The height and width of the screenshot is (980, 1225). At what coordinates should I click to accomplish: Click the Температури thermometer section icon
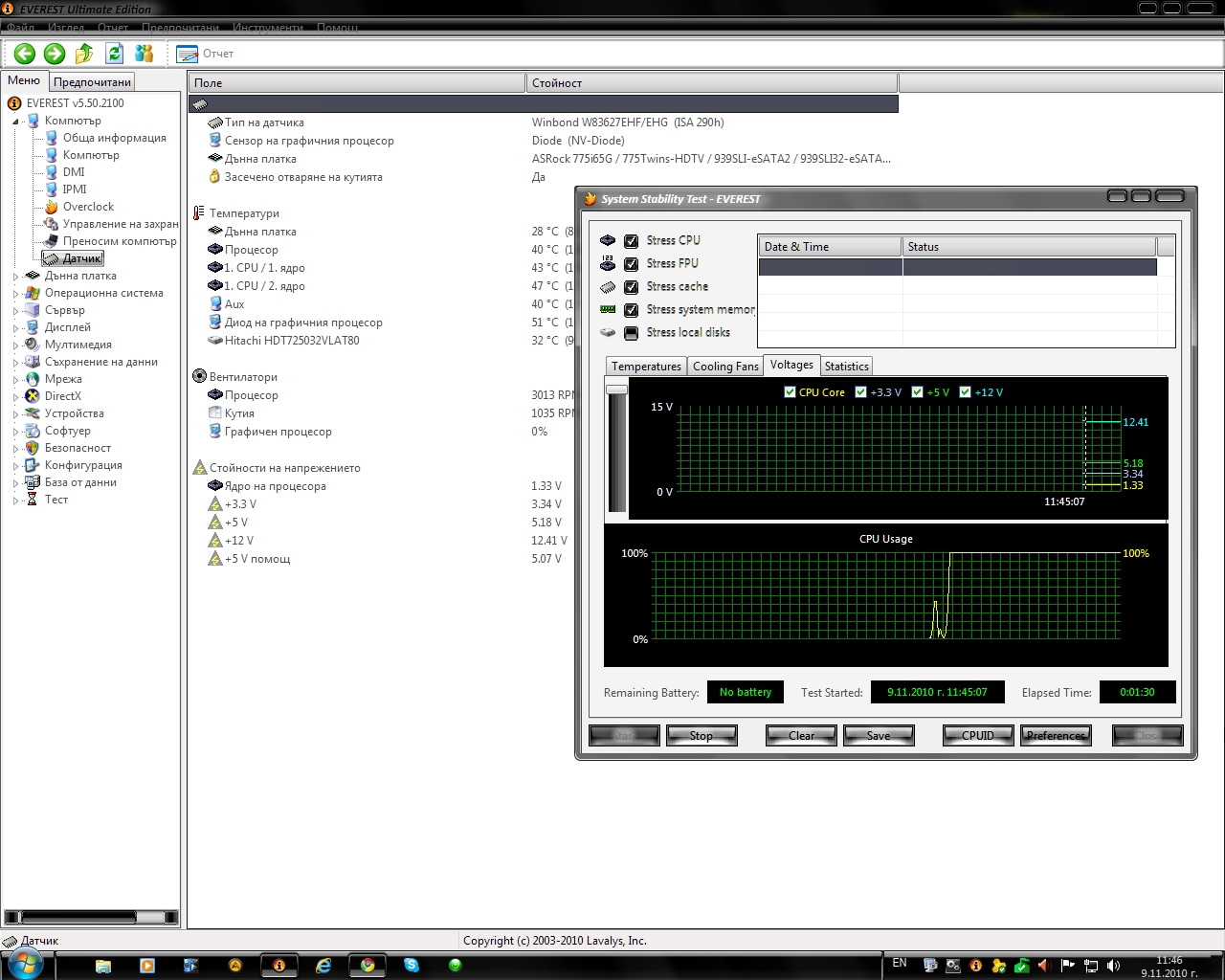199,213
